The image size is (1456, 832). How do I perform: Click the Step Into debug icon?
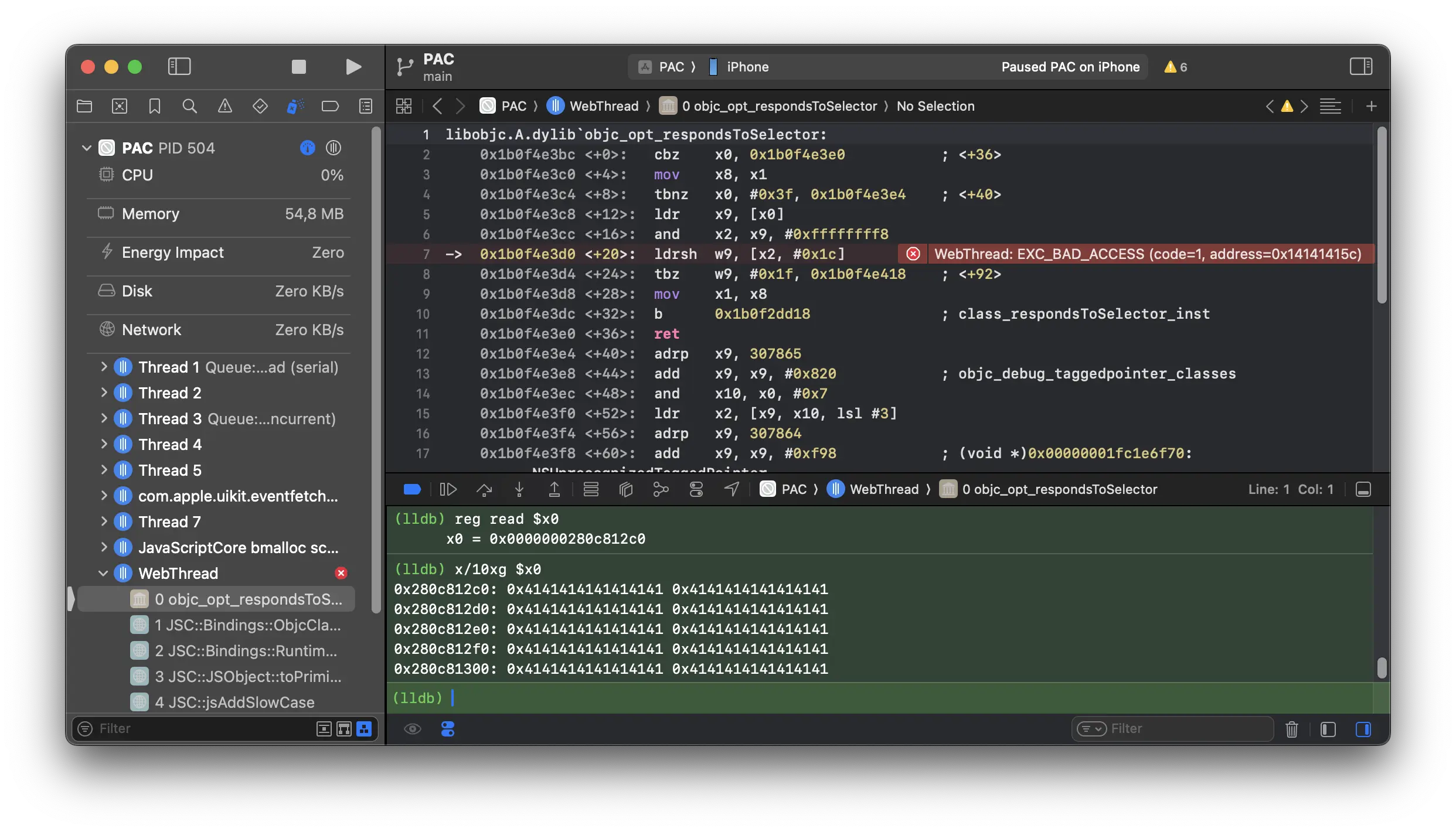pos(519,489)
